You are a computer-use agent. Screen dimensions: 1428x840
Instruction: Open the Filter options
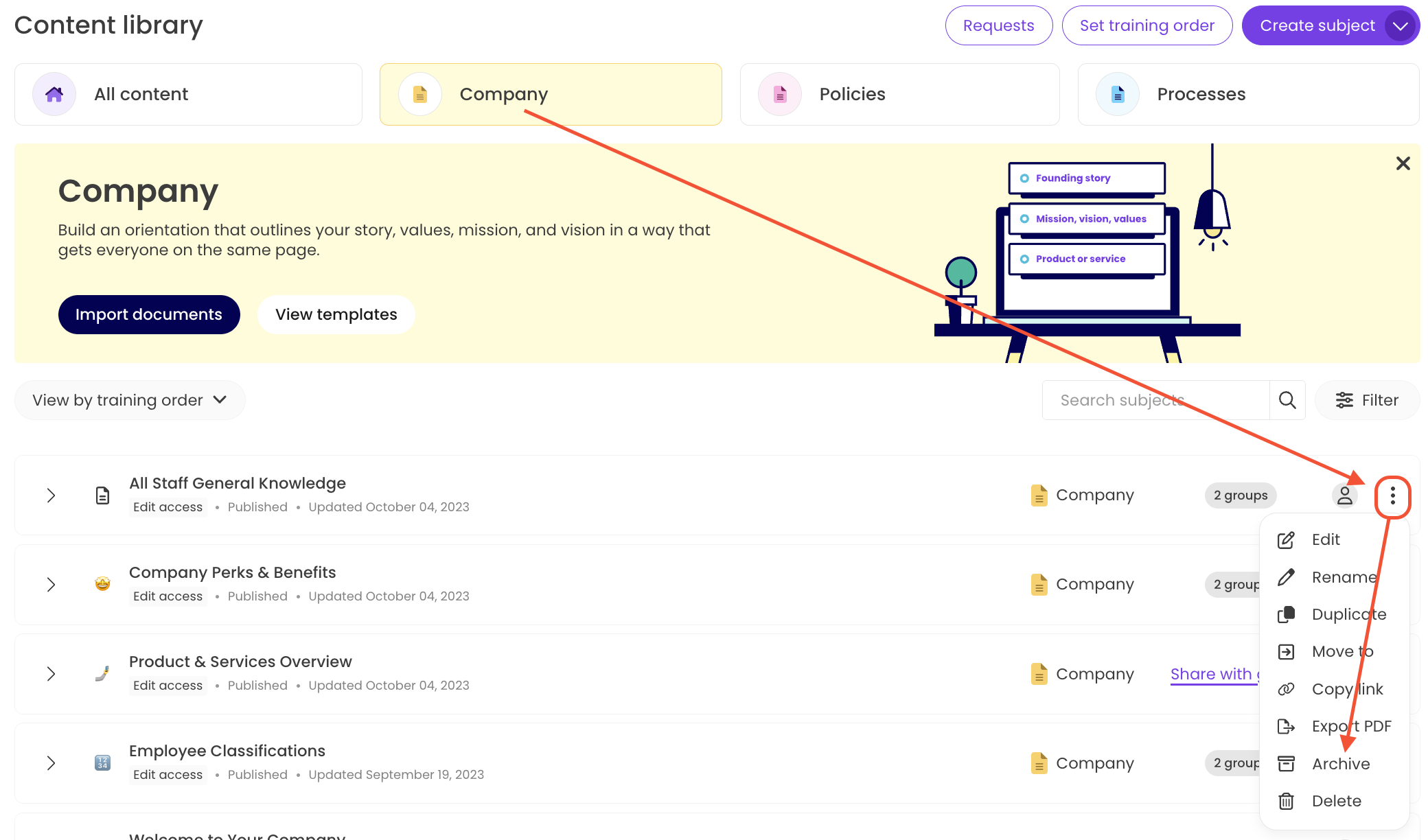(1367, 400)
